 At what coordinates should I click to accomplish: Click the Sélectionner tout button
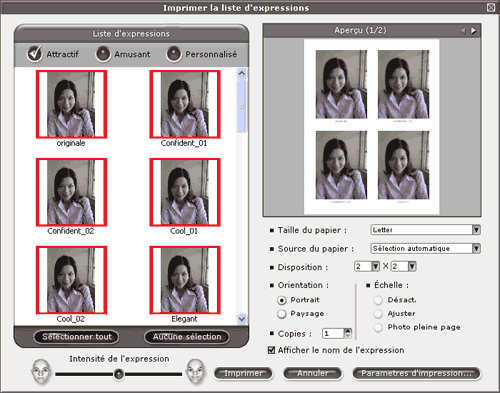[x=77, y=337]
